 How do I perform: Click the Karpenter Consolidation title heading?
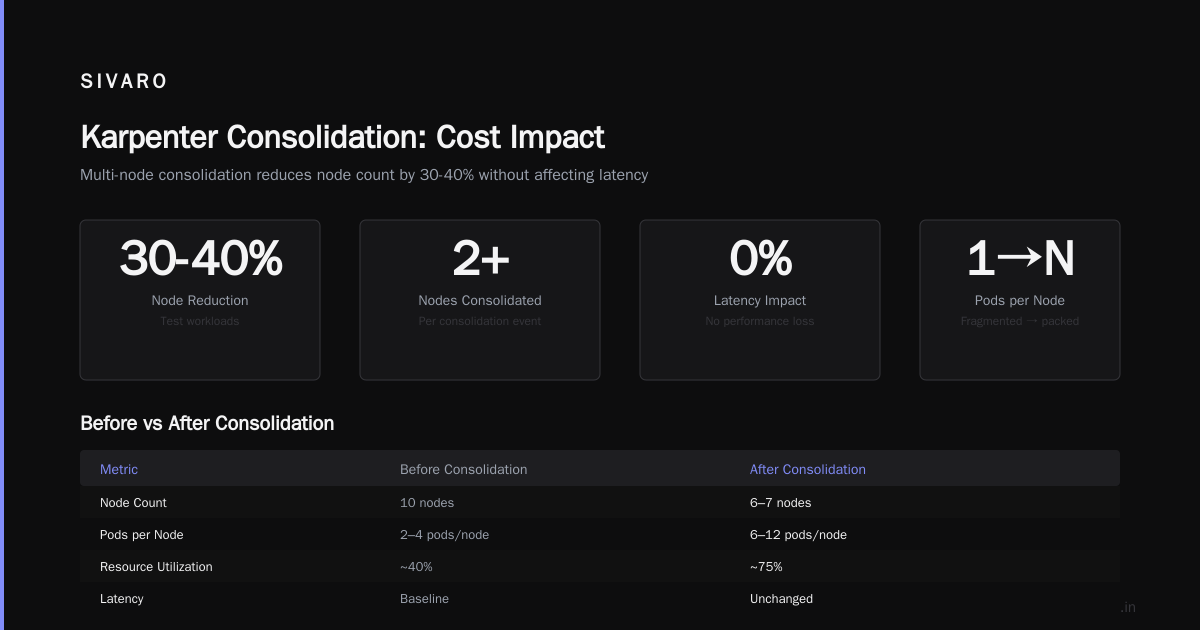coord(342,137)
